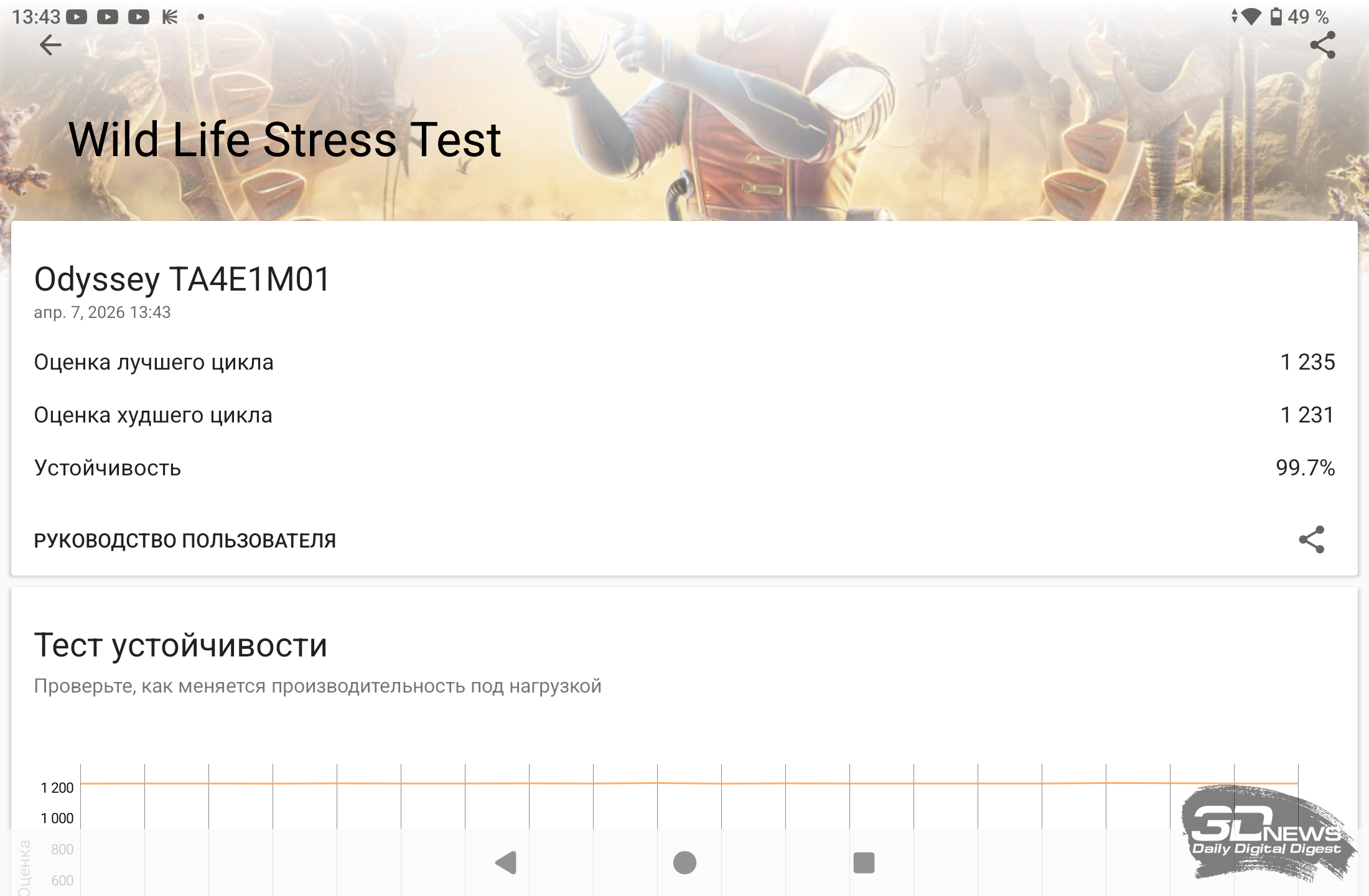
Task: Tap the battery status icon
Action: [x=1276, y=17]
